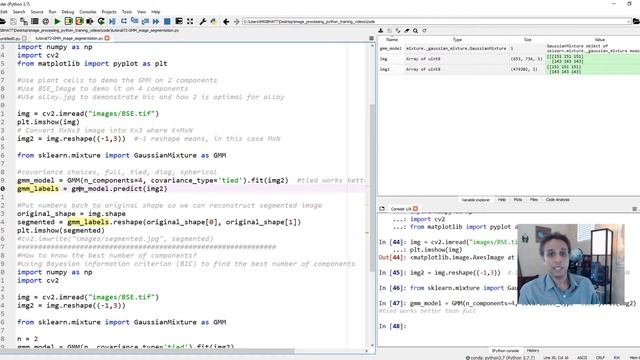
Task: Open the Debug menu
Action: click(68, 12)
